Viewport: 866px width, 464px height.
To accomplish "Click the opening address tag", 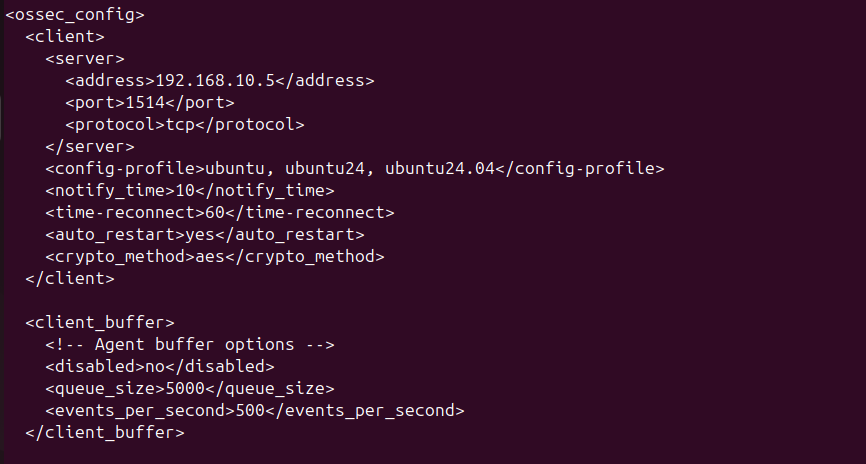I will (110, 80).
